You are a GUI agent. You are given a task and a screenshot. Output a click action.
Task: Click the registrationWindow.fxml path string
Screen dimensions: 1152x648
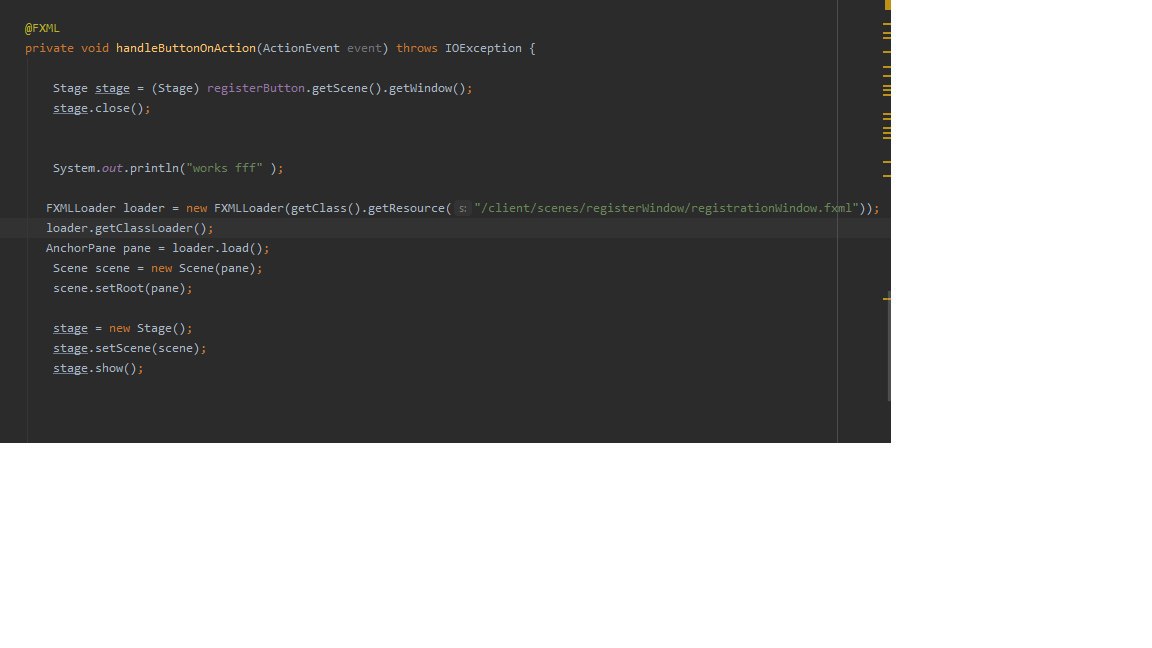tap(666, 208)
